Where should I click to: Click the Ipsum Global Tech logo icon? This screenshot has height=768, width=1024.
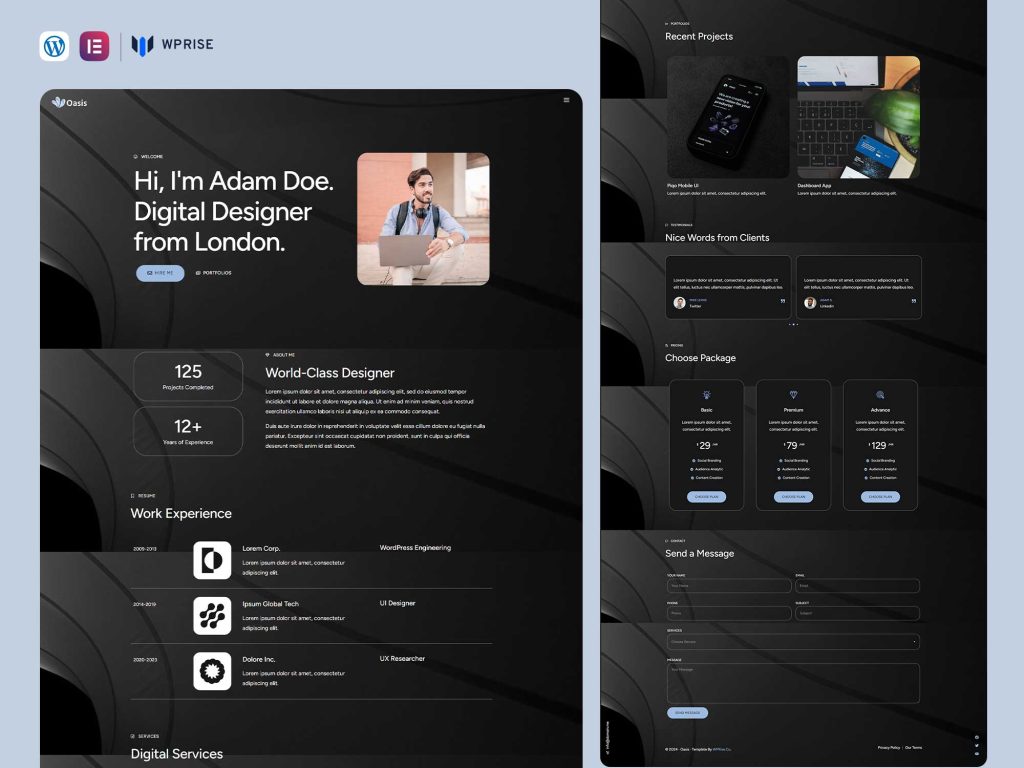point(212,616)
